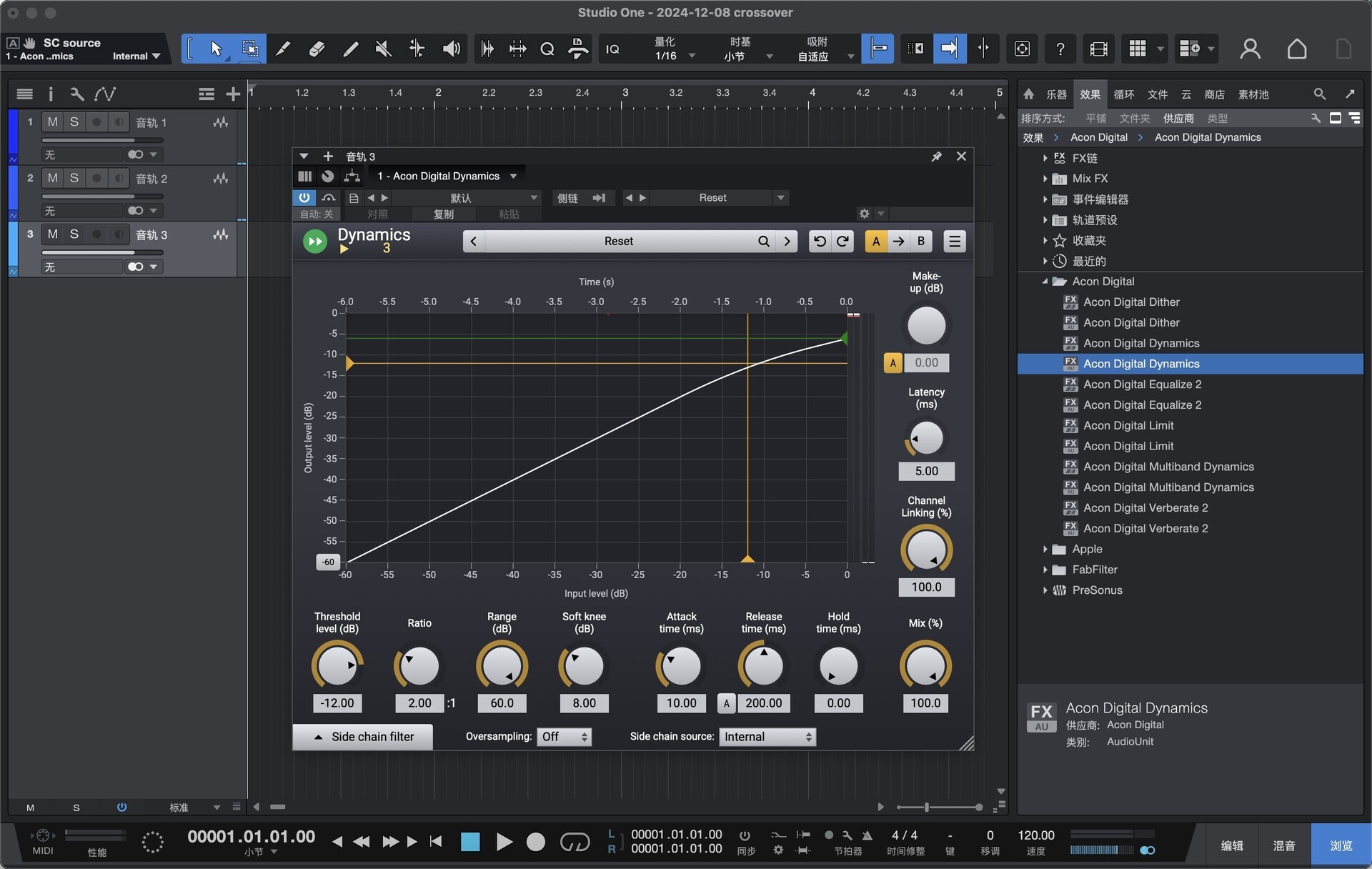This screenshot has height=869, width=1372.
Task: Click the IQ quantize button
Action: point(612,49)
